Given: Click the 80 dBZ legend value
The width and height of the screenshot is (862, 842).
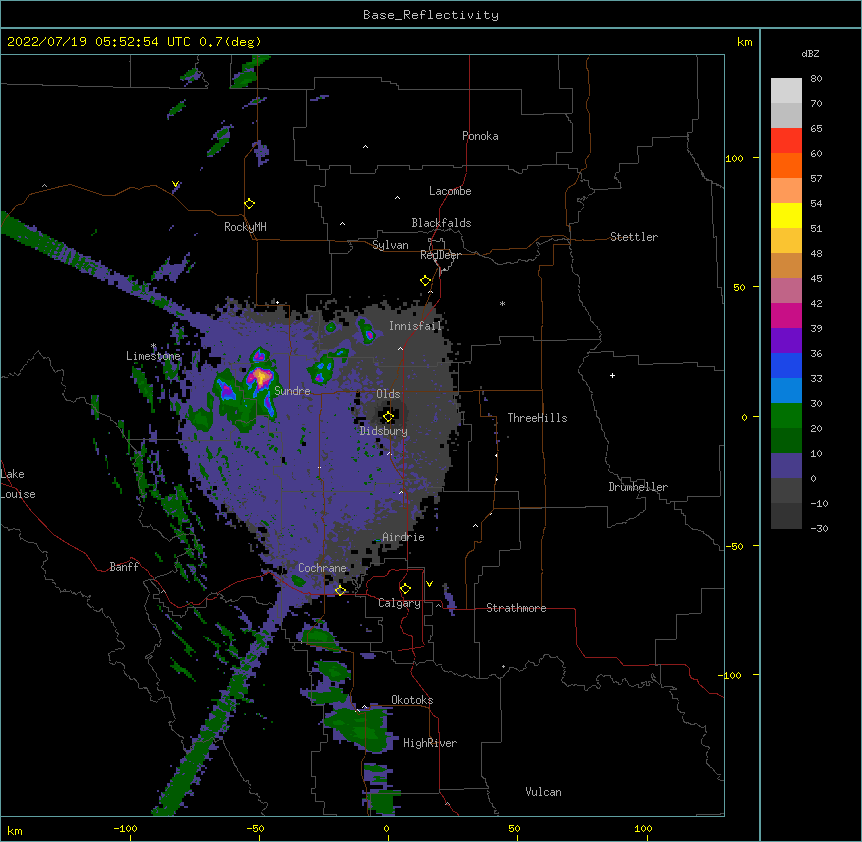Looking at the screenshot, I should 816,79.
